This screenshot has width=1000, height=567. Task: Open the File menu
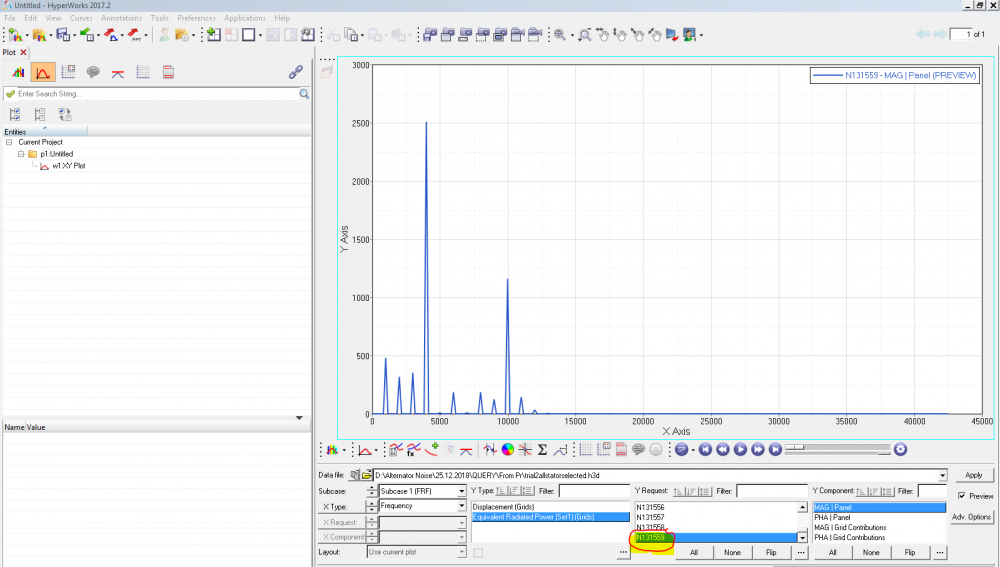tap(10, 18)
